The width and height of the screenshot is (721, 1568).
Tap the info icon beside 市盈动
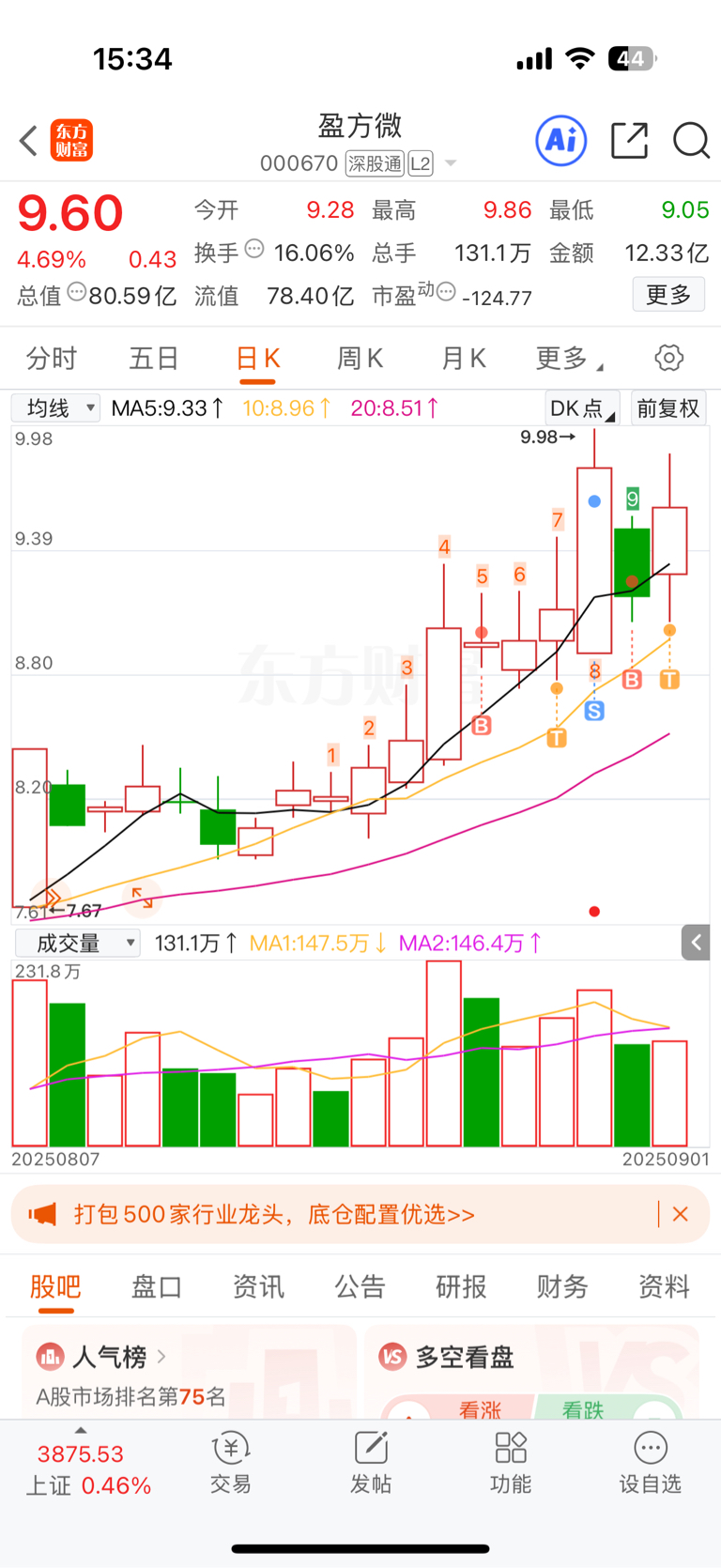coord(446,291)
